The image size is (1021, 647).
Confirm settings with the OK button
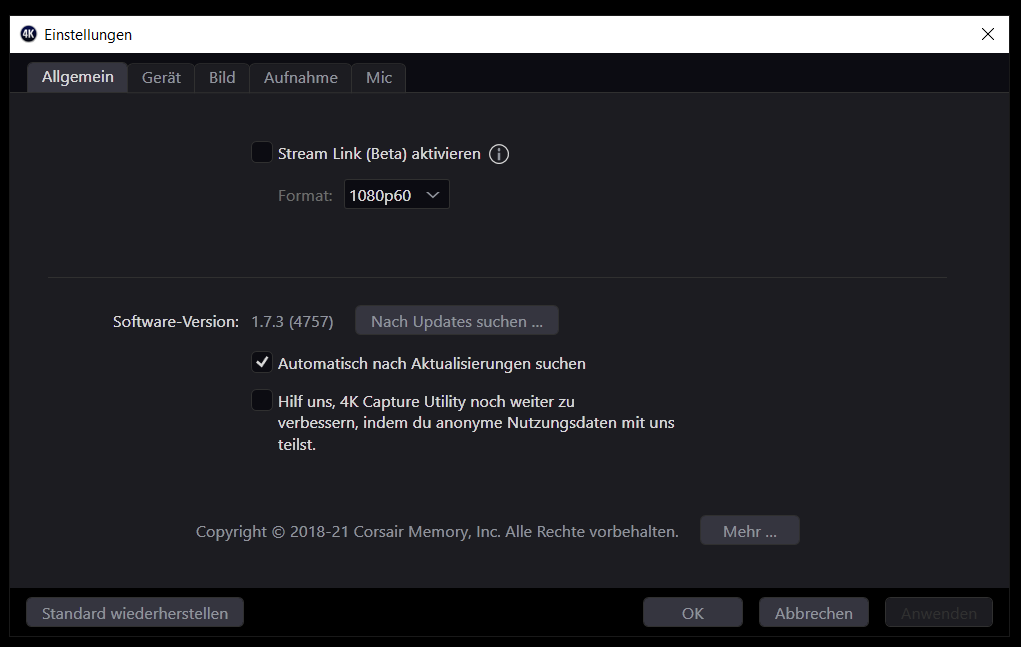692,613
